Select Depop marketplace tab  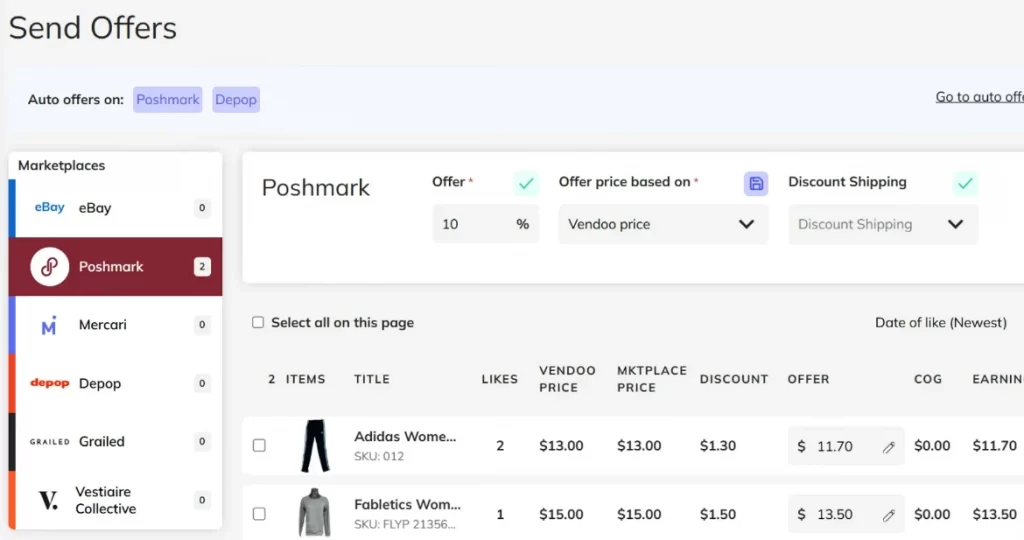point(116,383)
